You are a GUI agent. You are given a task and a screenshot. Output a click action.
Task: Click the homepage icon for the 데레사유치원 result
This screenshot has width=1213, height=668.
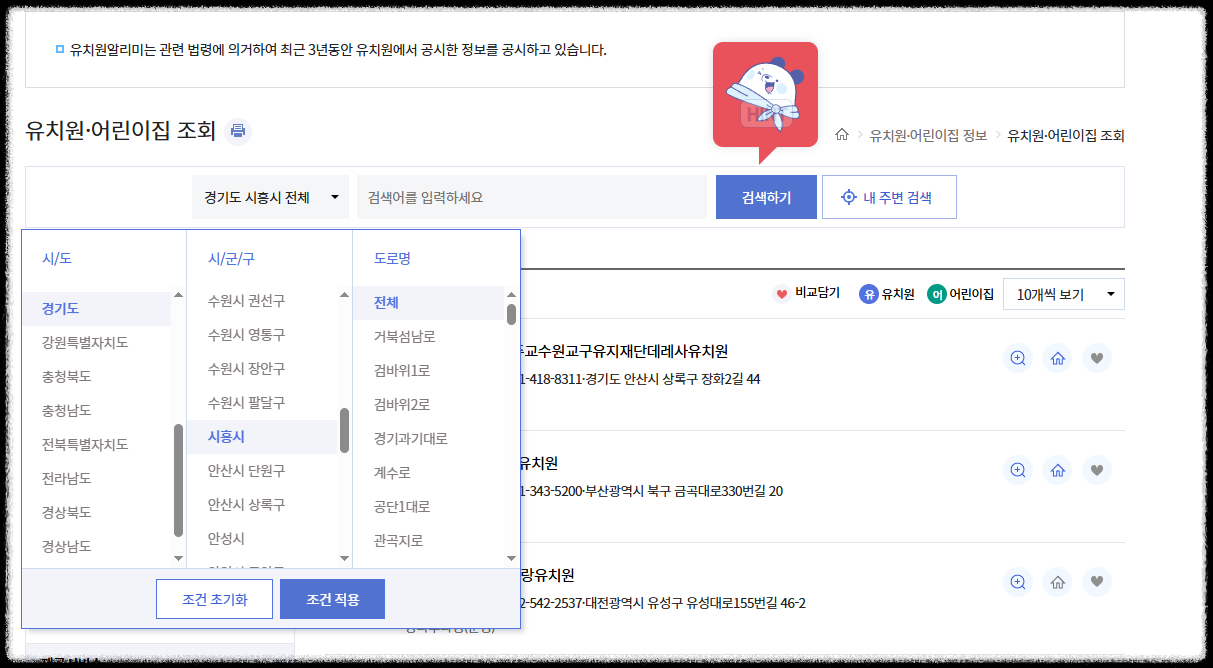[x=1057, y=357]
